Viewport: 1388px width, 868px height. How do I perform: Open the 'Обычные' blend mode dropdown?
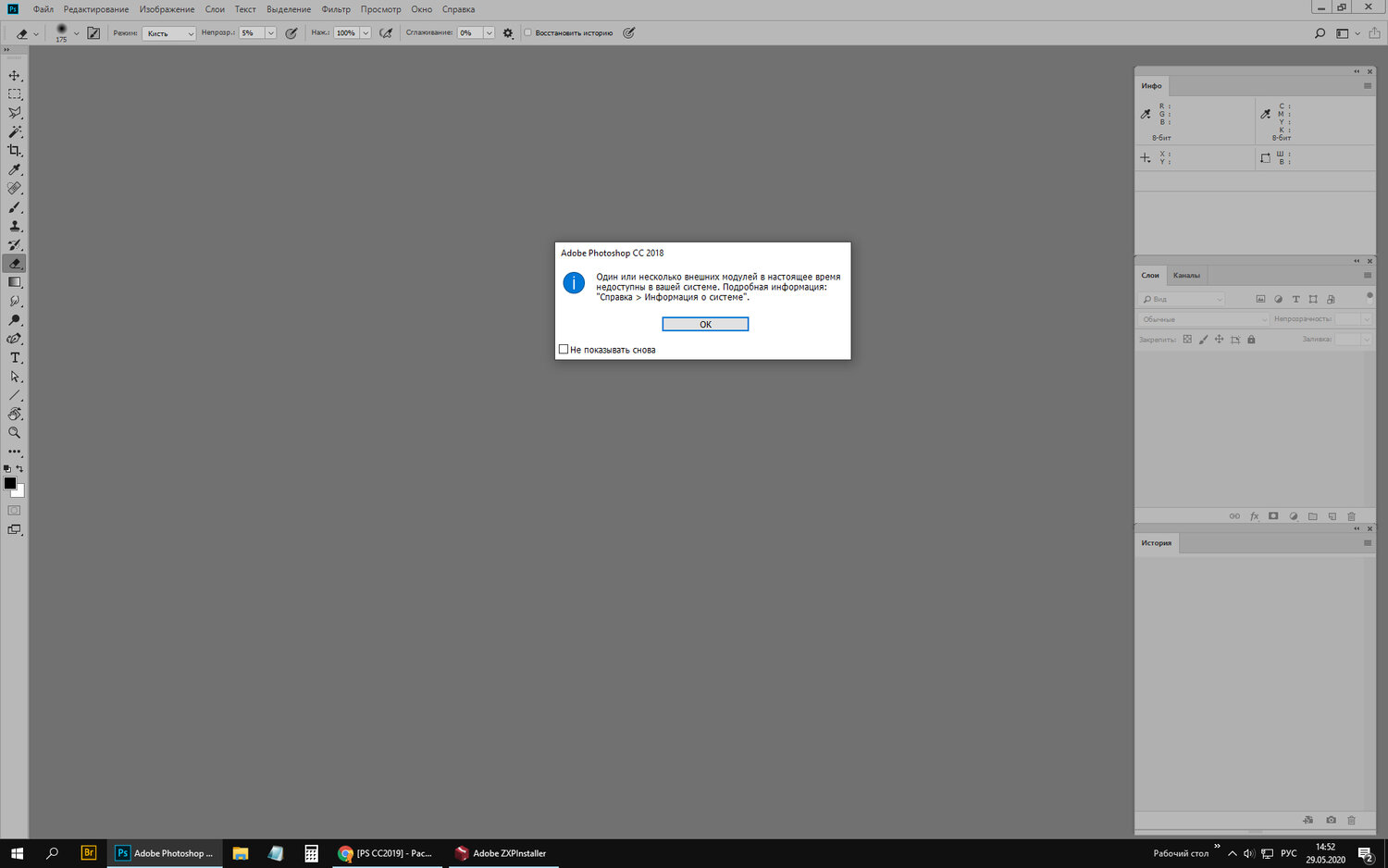tap(1204, 319)
